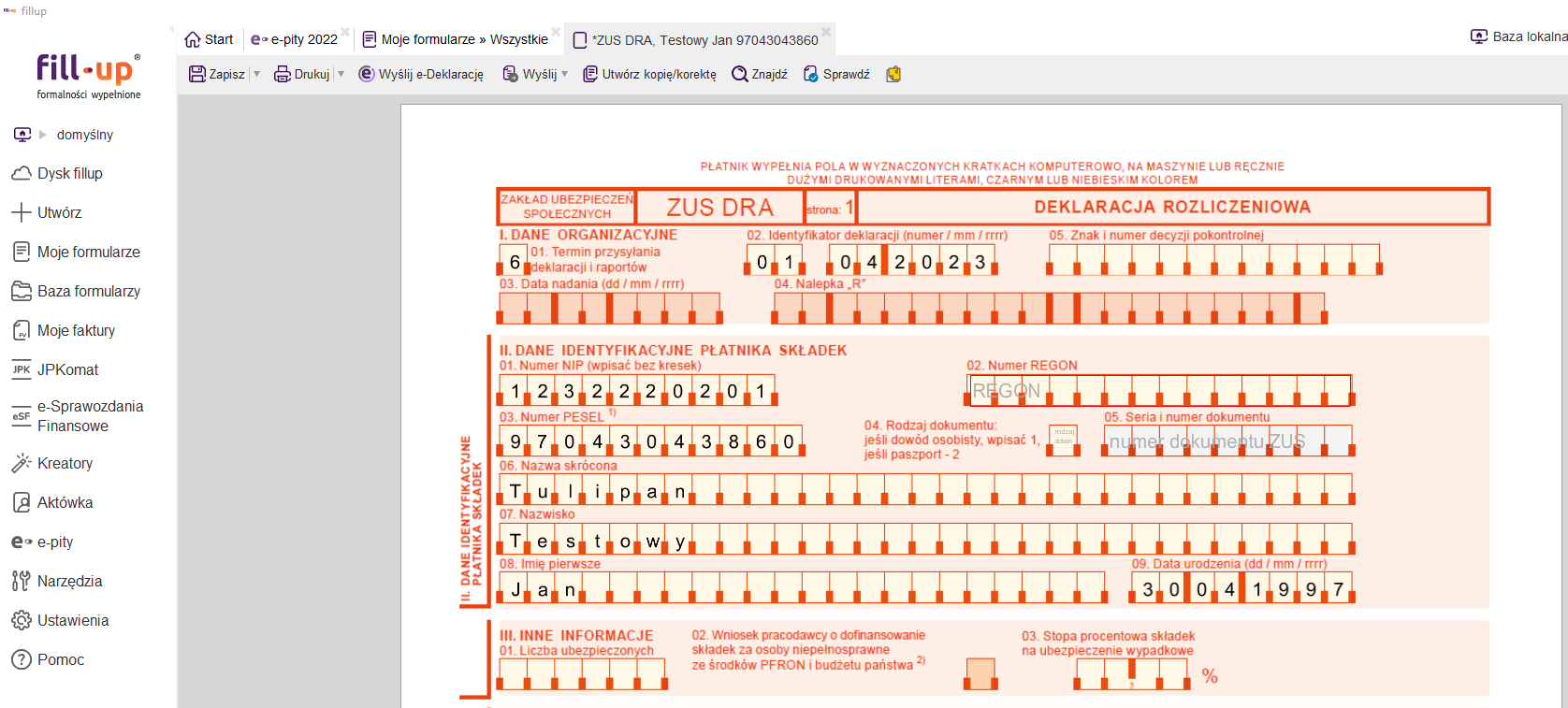1568x708 pixels.
Task: Open Aktówka icon in sidebar
Action: click(22, 503)
